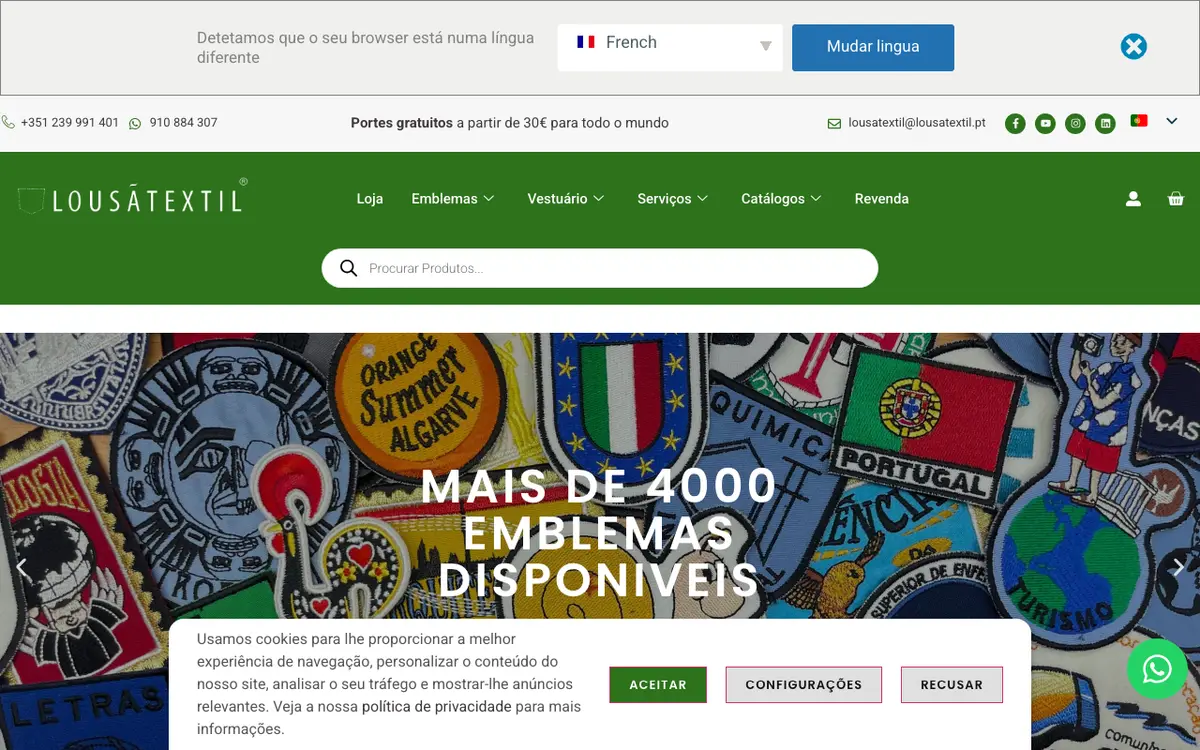Open the French language dropdown
The height and width of the screenshot is (750, 1200).
670,47
